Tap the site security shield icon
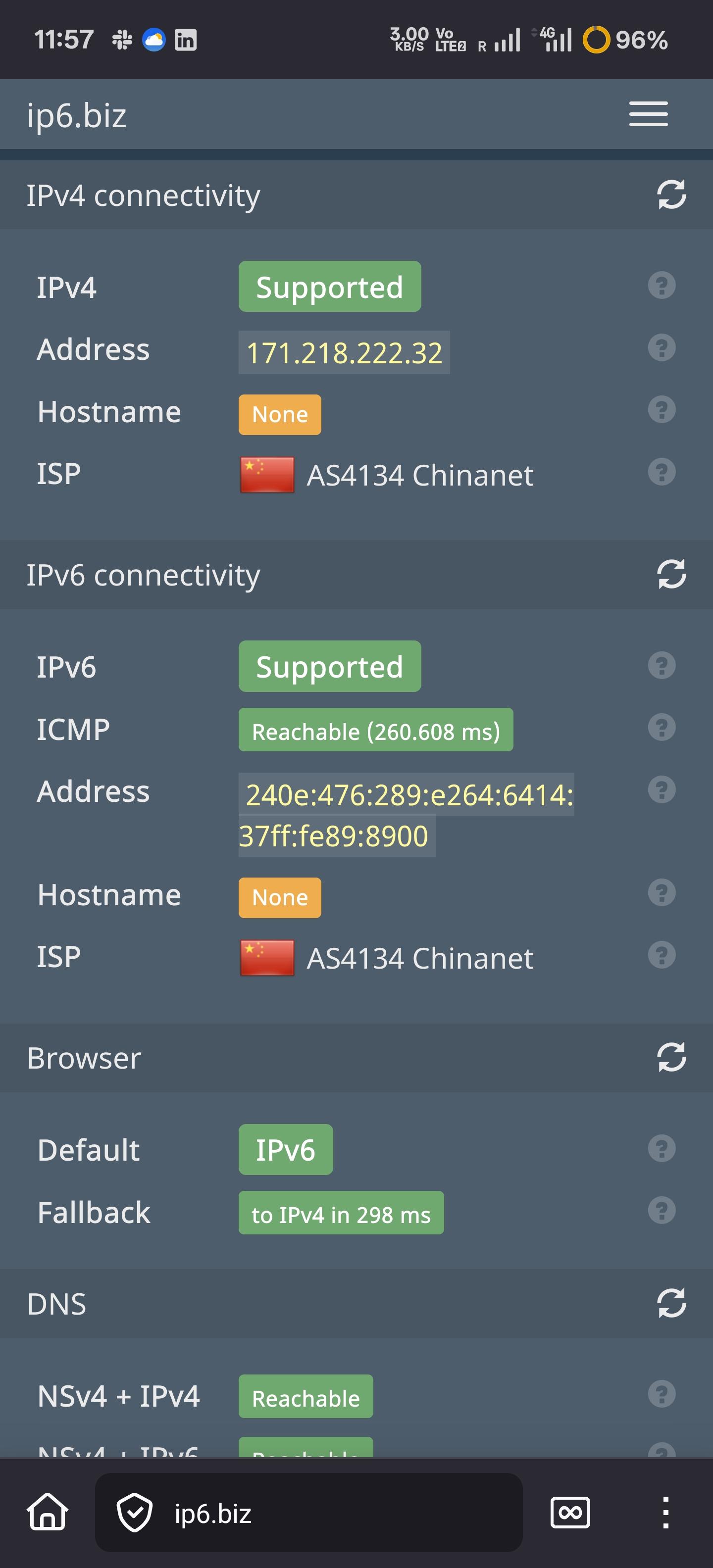713x1568 pixels. pos(135,1512)
